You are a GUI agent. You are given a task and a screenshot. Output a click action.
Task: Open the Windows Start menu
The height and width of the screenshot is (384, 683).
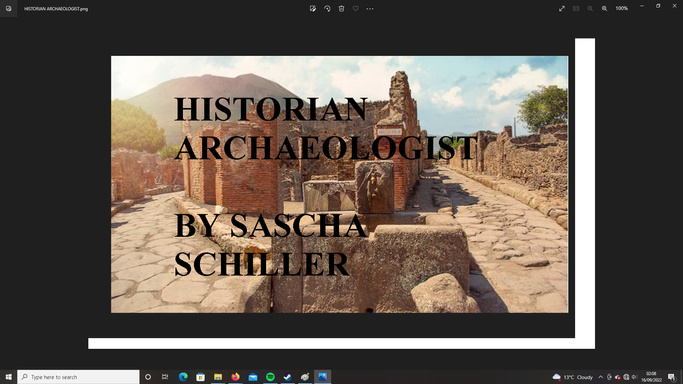pyautogui.click(x=8, y=377)
